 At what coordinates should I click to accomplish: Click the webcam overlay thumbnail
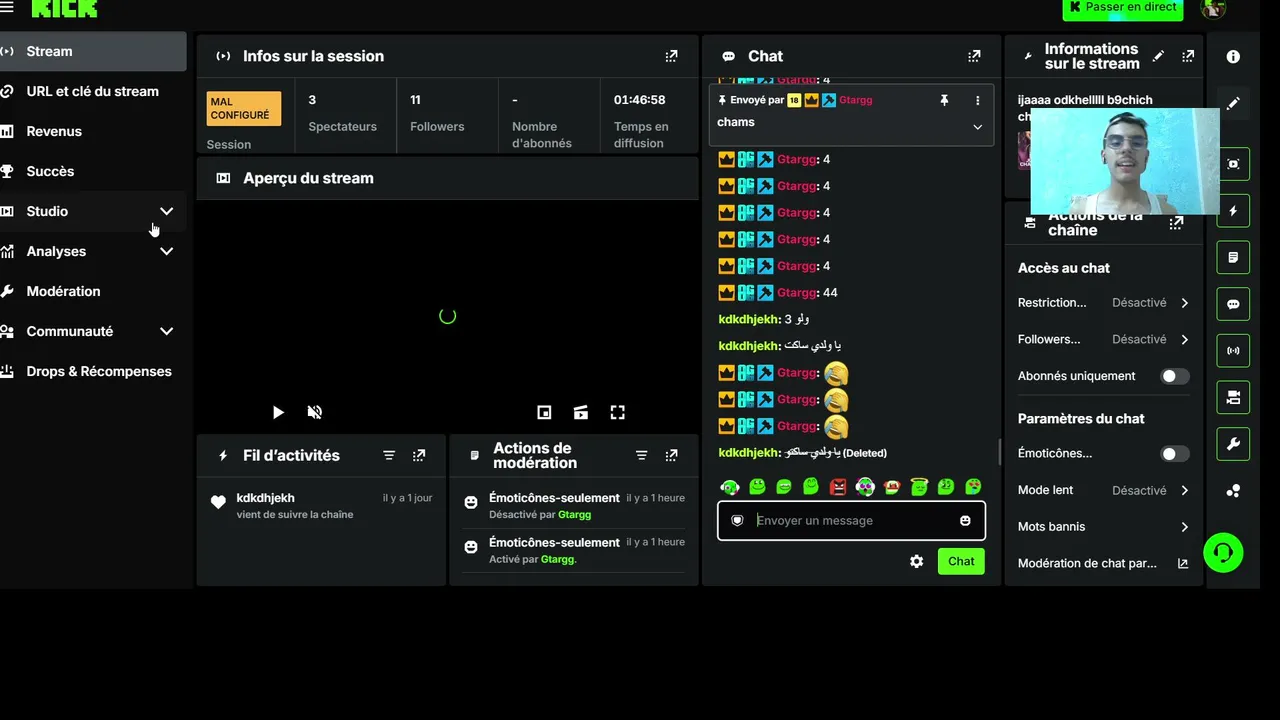pyautogui.click(x=1125, y=161)
